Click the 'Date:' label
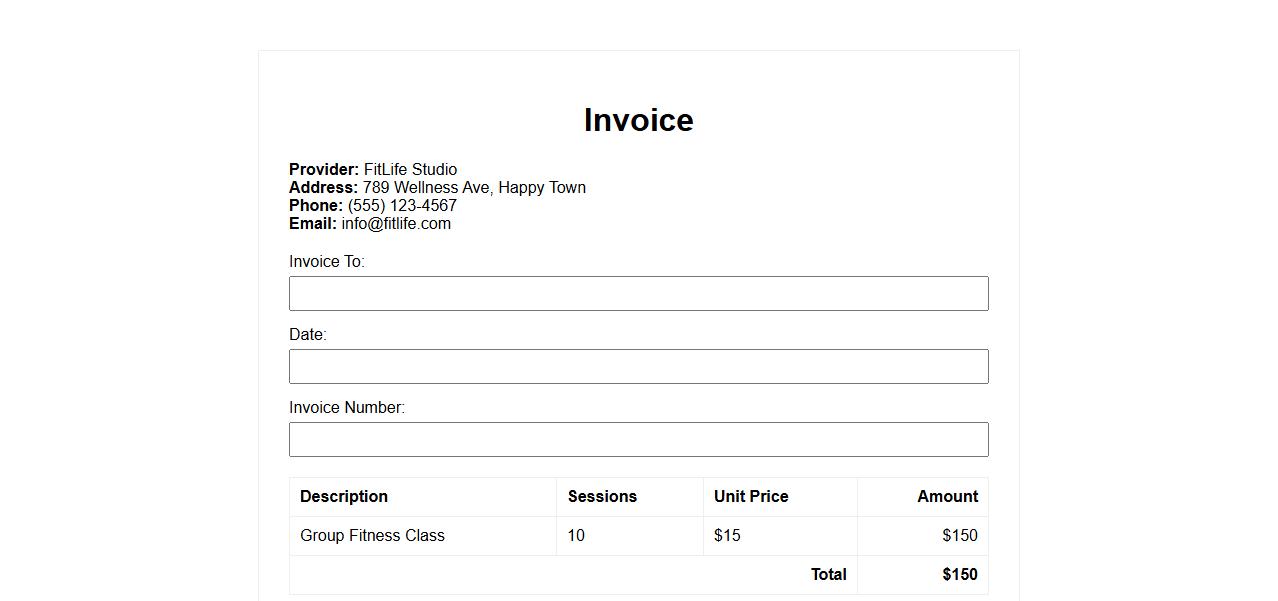 tap(308, 335)
